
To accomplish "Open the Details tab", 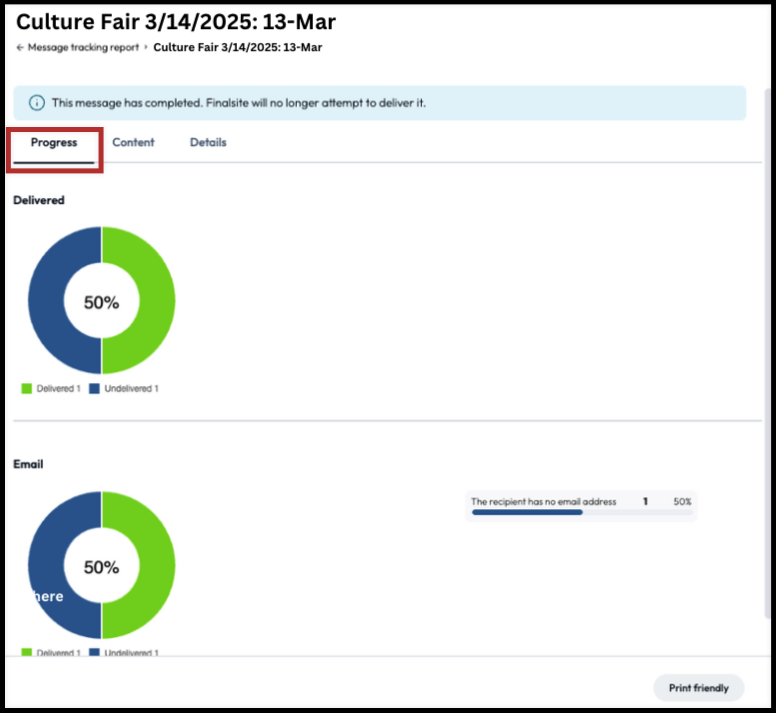I will [208, 143].
